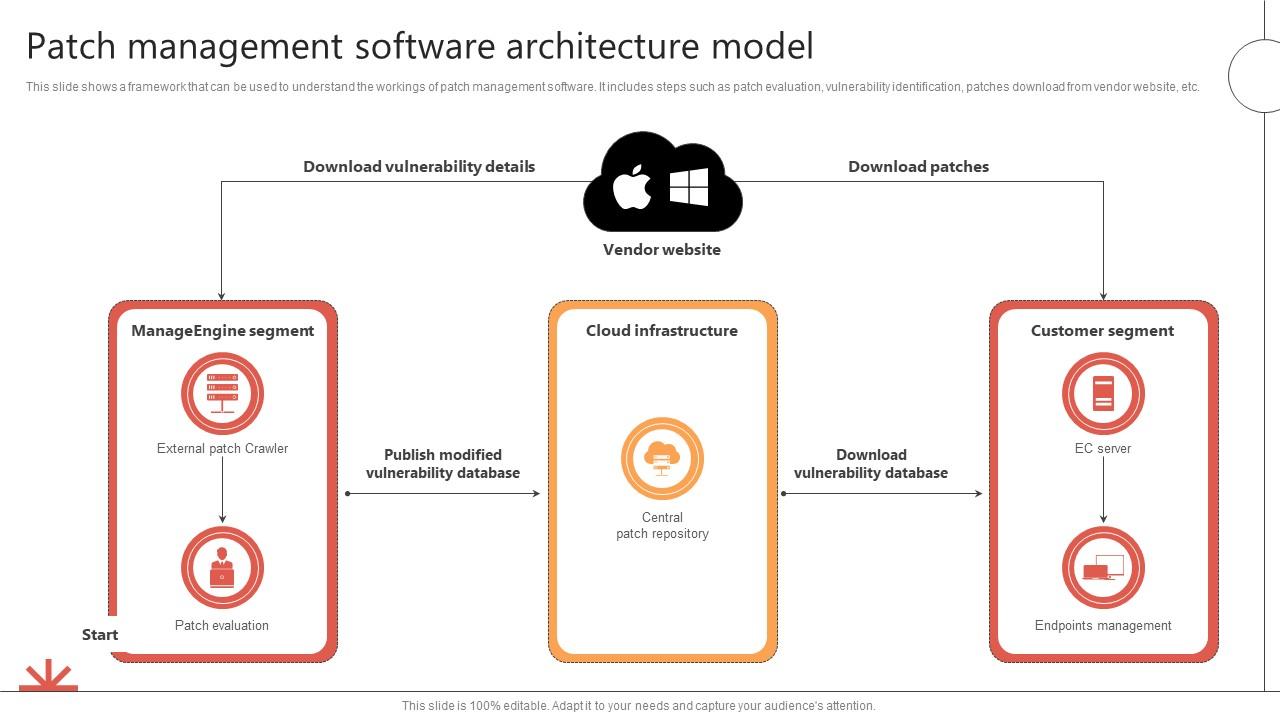Select the EC server icon
1280x720 pixels.
click(x=1103, y=393)
